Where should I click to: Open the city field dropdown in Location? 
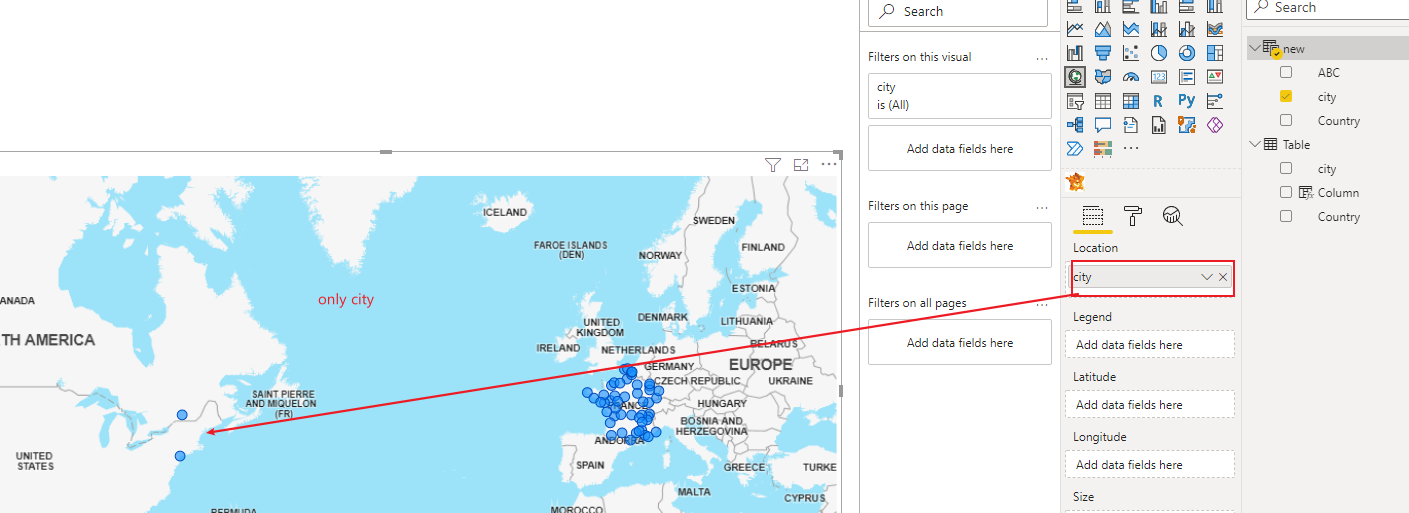(1206, 277)
